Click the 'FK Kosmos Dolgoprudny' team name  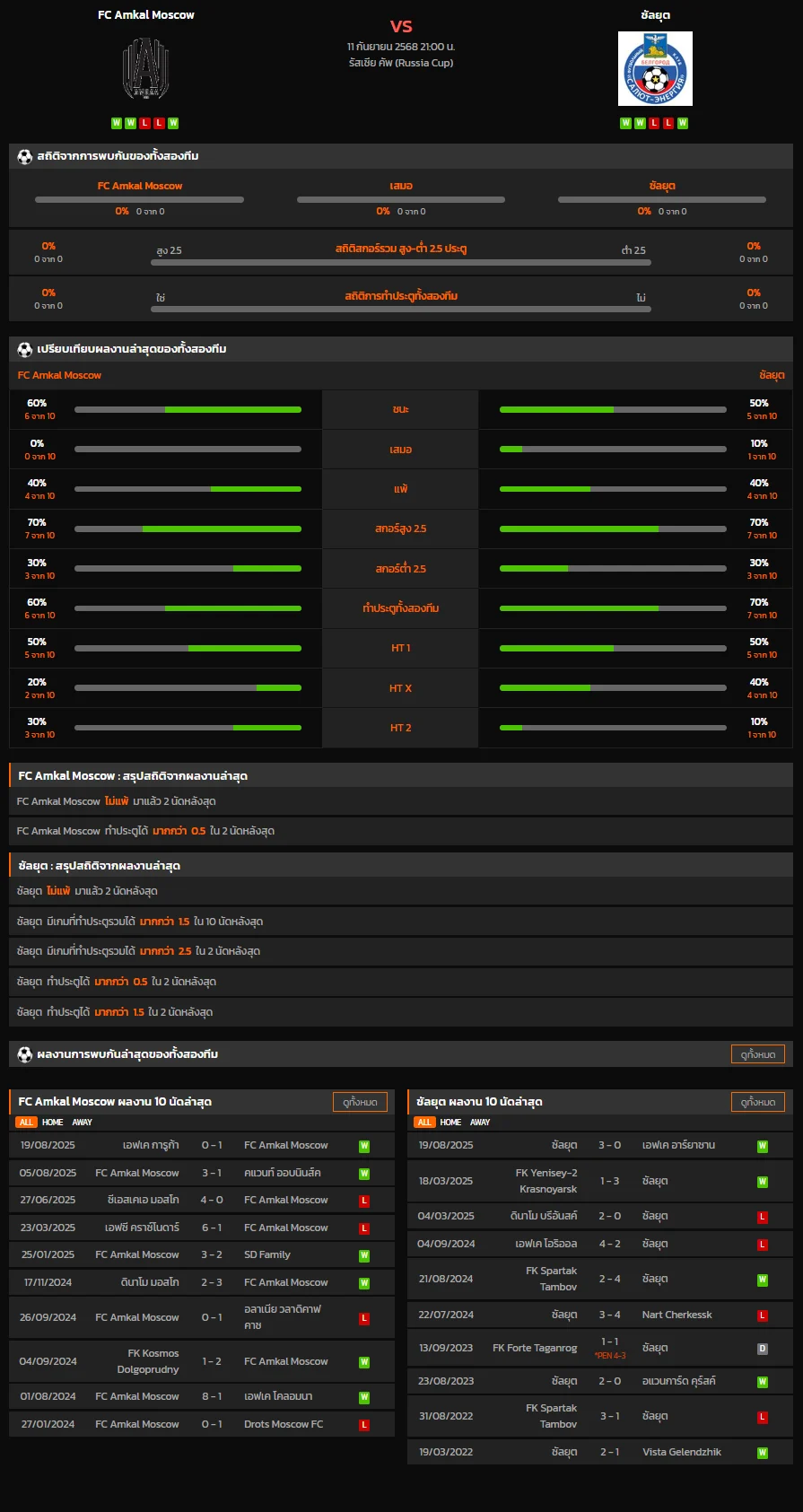(x=148, y=1362)
